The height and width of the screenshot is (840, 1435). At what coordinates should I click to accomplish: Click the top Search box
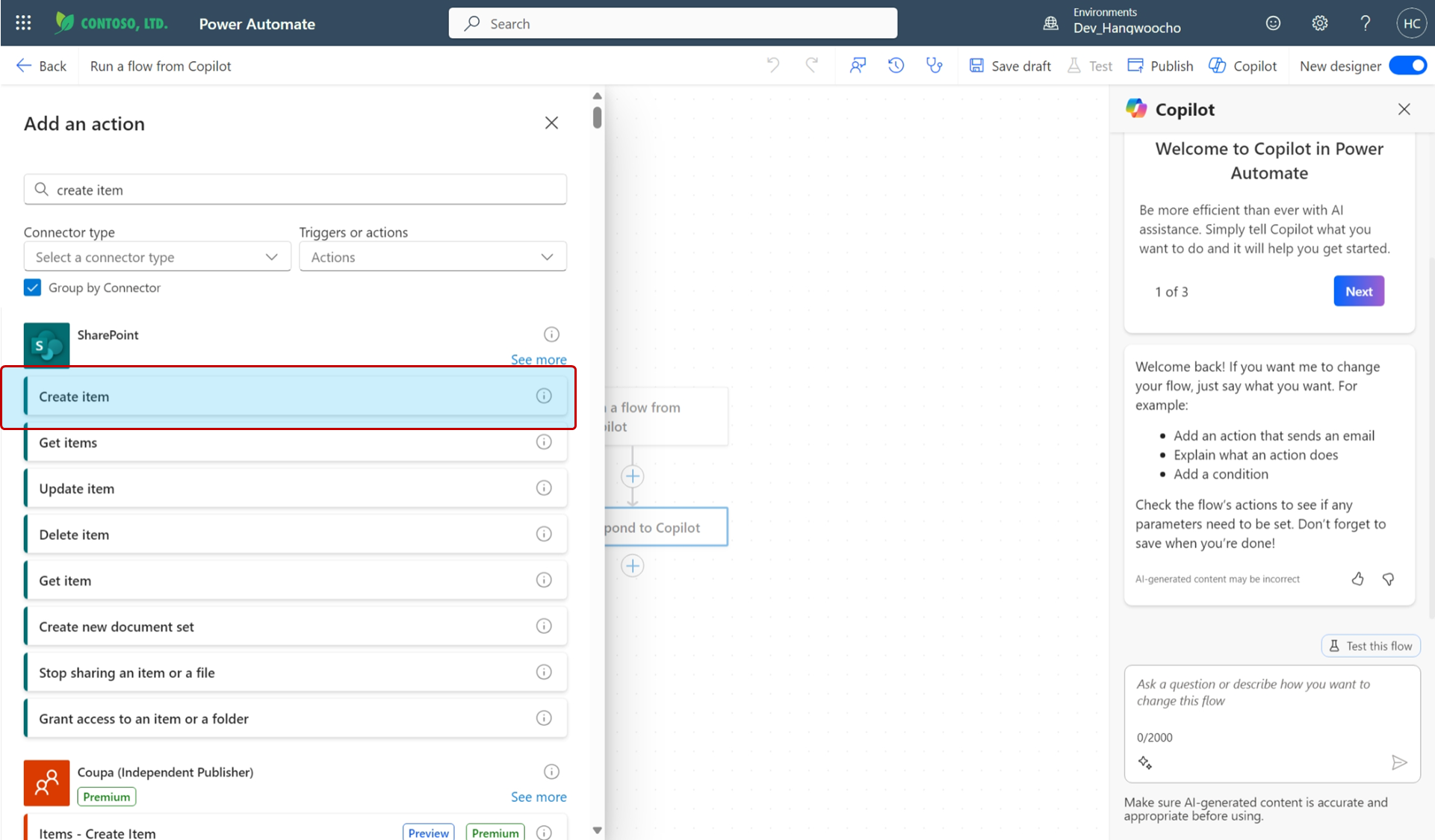672,23
